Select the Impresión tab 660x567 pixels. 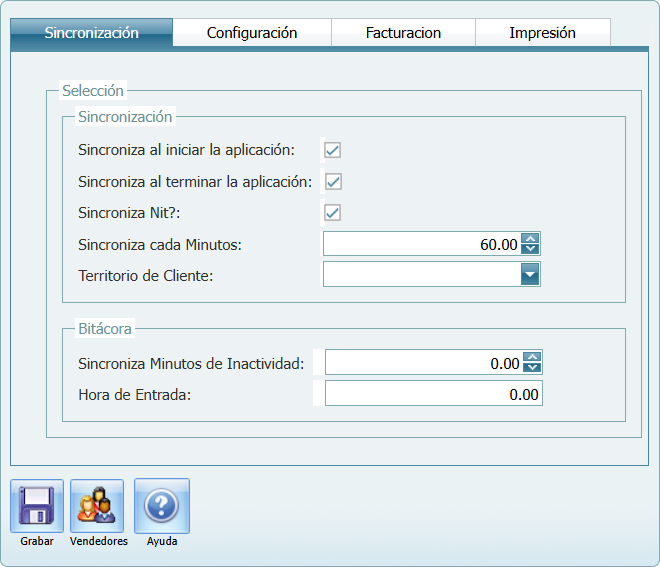point(543,32)
